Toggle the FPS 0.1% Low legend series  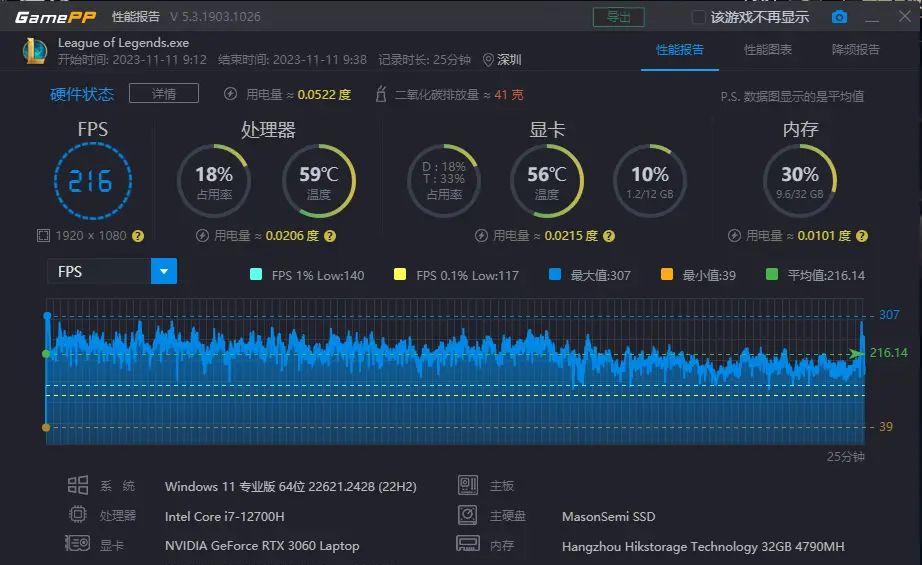[x=456, y=275]
